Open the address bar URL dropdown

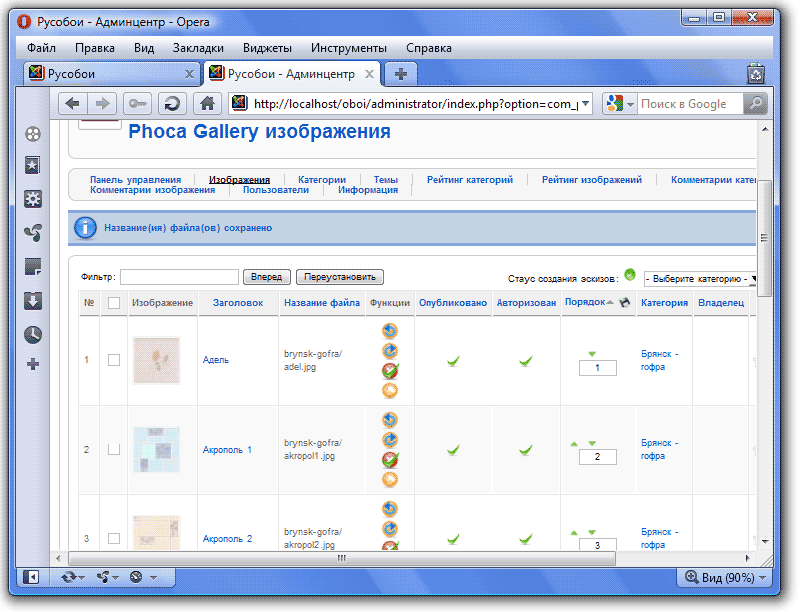tap(584, 103)
